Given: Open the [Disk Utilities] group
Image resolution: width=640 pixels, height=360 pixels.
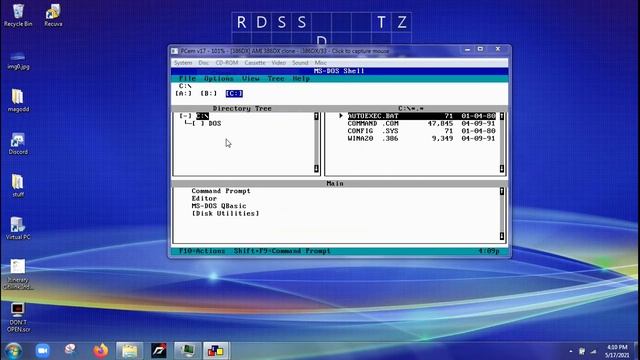Looking at the screenshot, I should pyautogui.click(x=225, y=213).
